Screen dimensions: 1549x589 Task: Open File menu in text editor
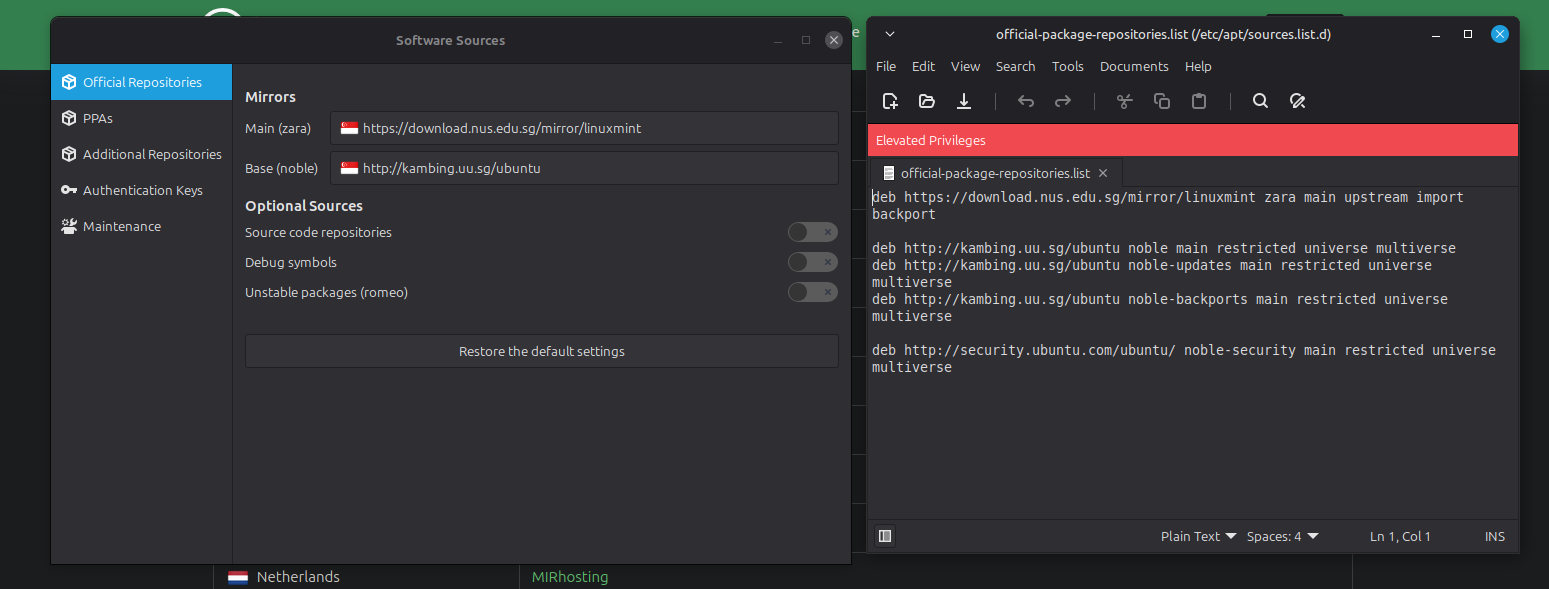point(886,66)
